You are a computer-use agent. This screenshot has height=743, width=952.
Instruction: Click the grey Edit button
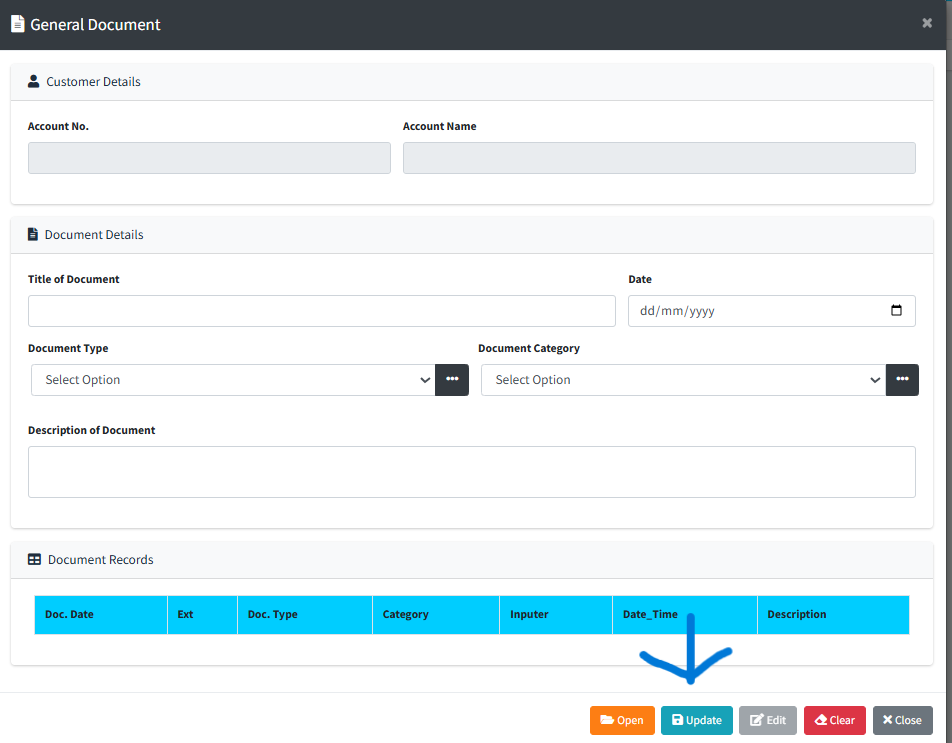click(x=767, y=720)
